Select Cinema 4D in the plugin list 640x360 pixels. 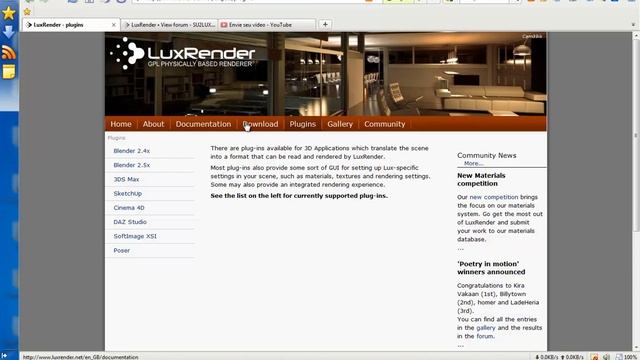tap(129, 208)
